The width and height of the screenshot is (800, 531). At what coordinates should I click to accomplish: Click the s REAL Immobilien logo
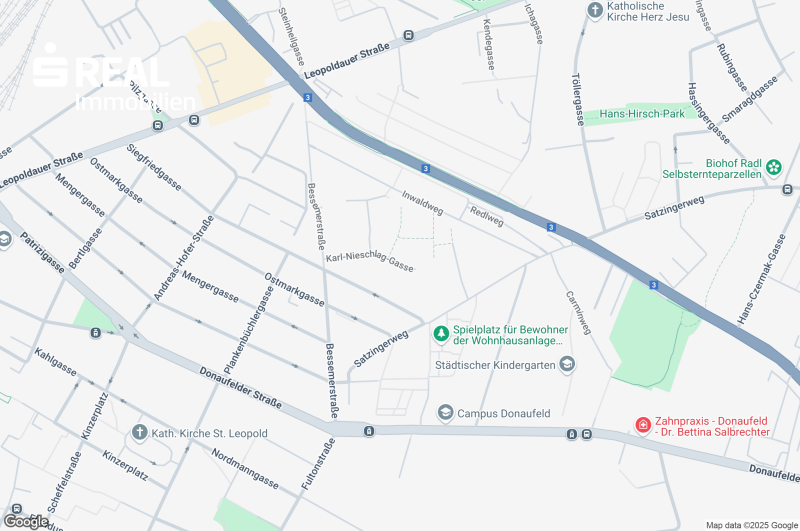pos(113,77)
